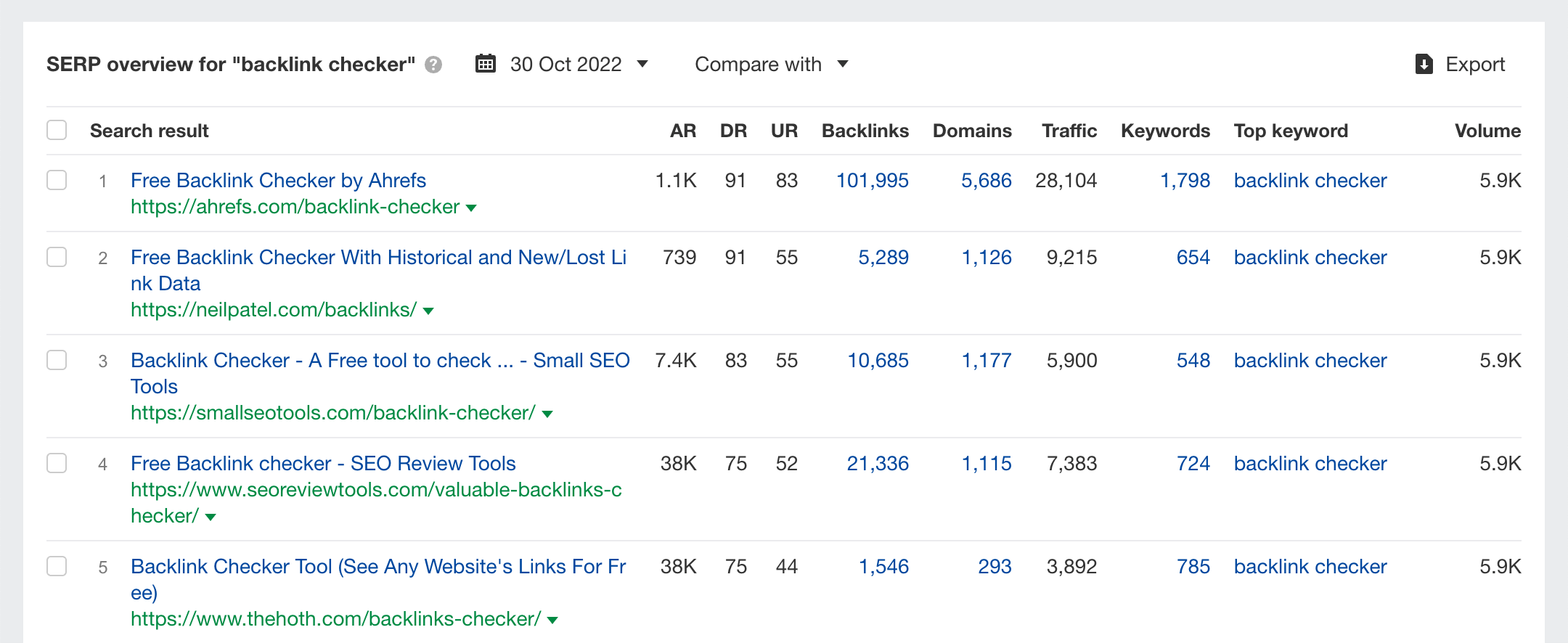Open dropdown arrow next to thehoth.com URL
Screen dimensions: 1568x643
(552, 621)
